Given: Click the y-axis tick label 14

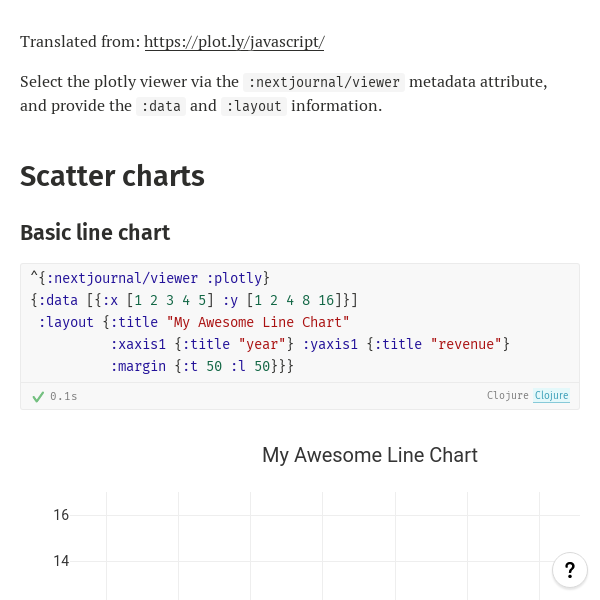Looking at the screenshot, I should point(61,561).
